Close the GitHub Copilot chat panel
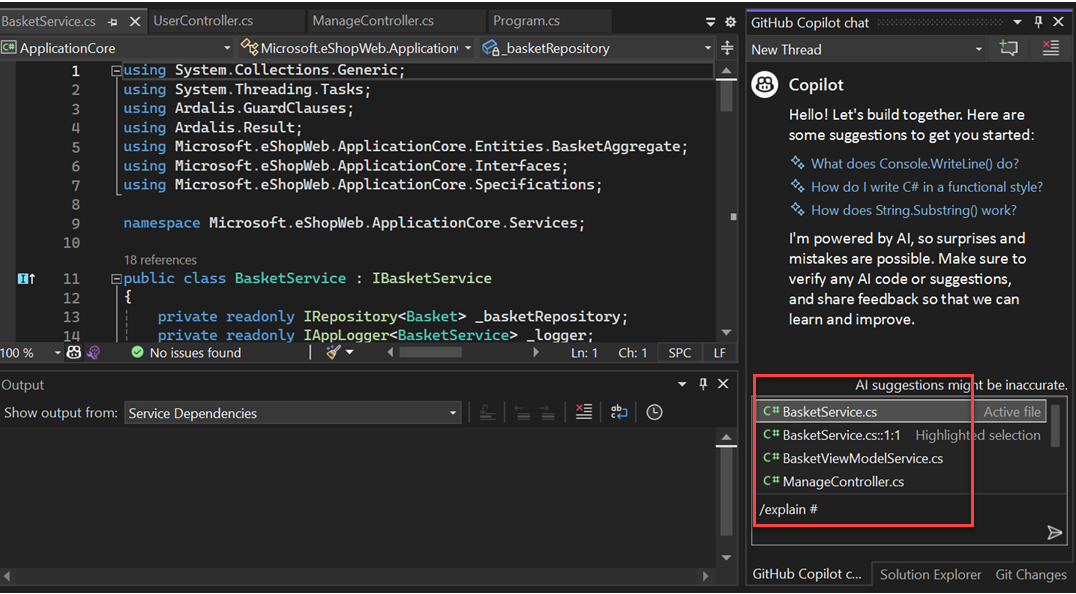 tap(1059, 22)
